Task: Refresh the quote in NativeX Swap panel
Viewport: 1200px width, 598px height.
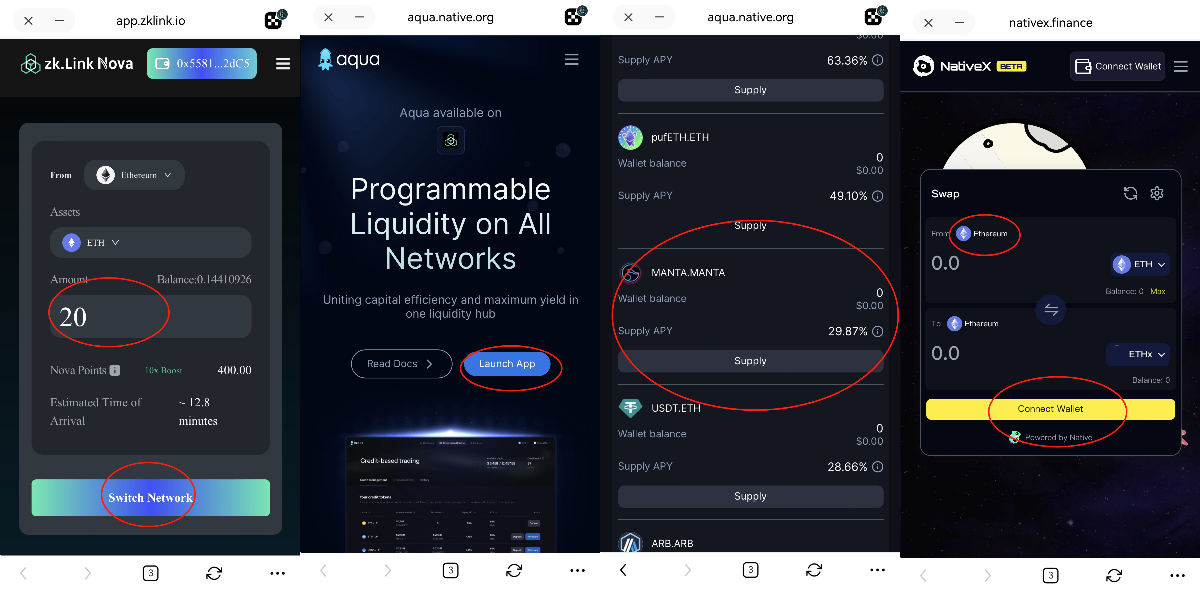Action: [1130, 194]
